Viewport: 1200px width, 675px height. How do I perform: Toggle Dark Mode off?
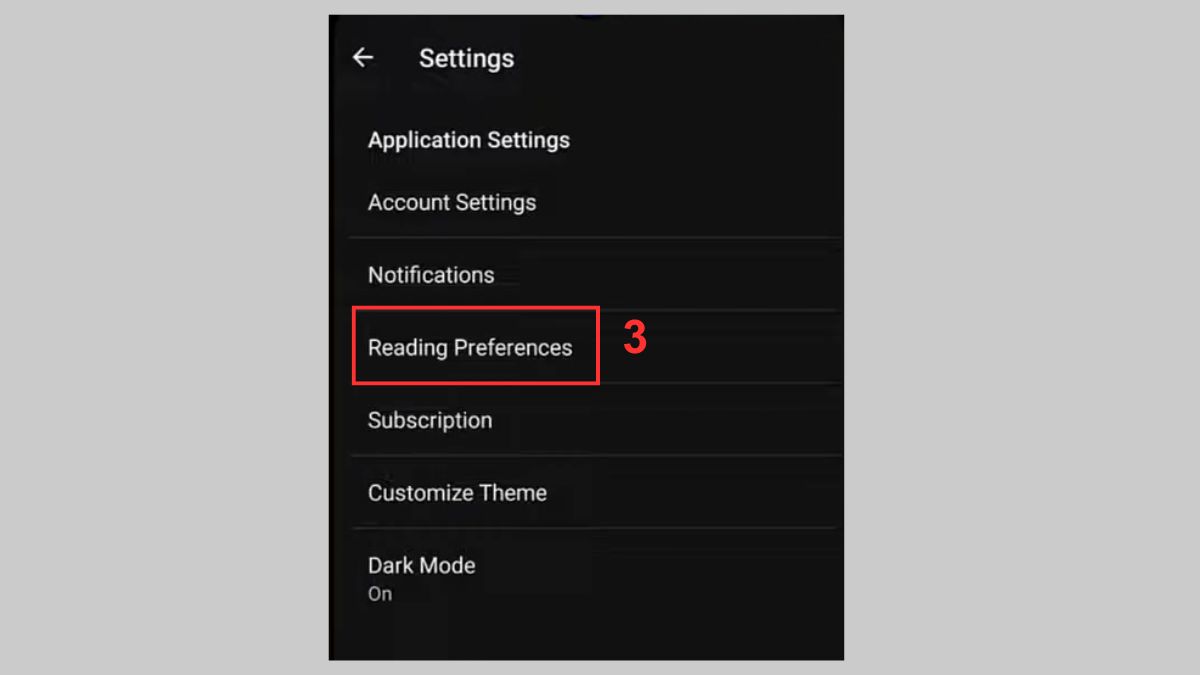click(422, 576)
